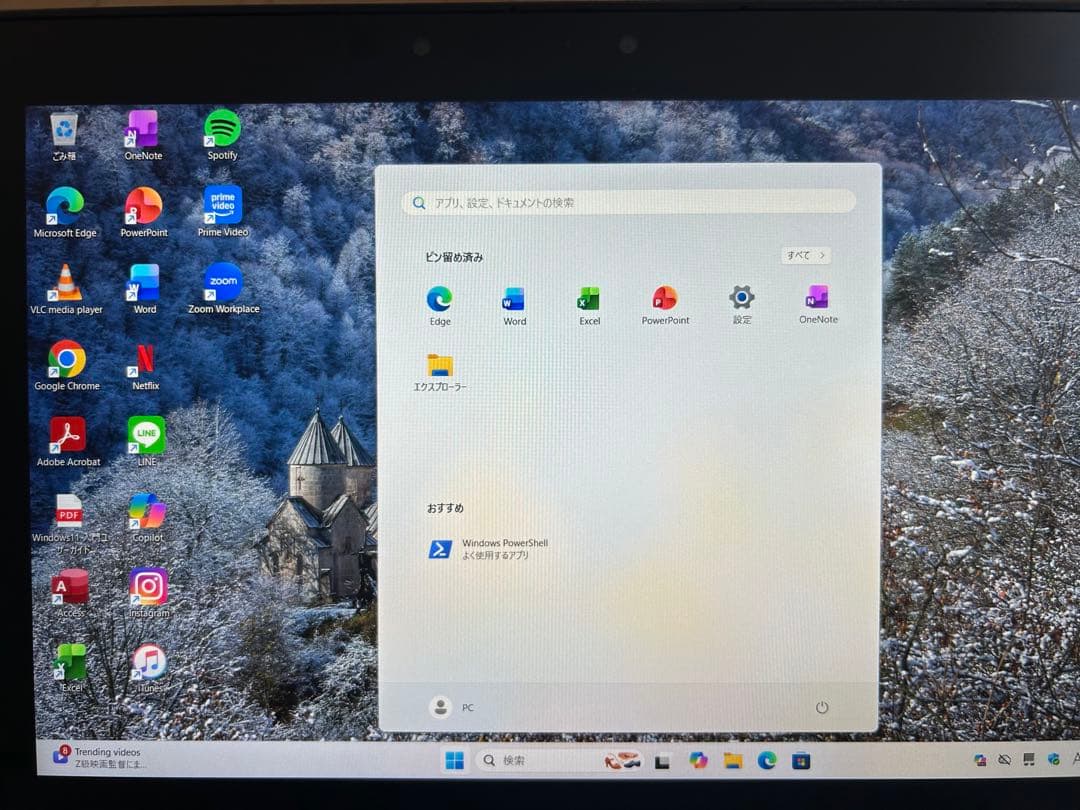Click the power button in the Start menu
The image size is (1080, 810).
823,707
